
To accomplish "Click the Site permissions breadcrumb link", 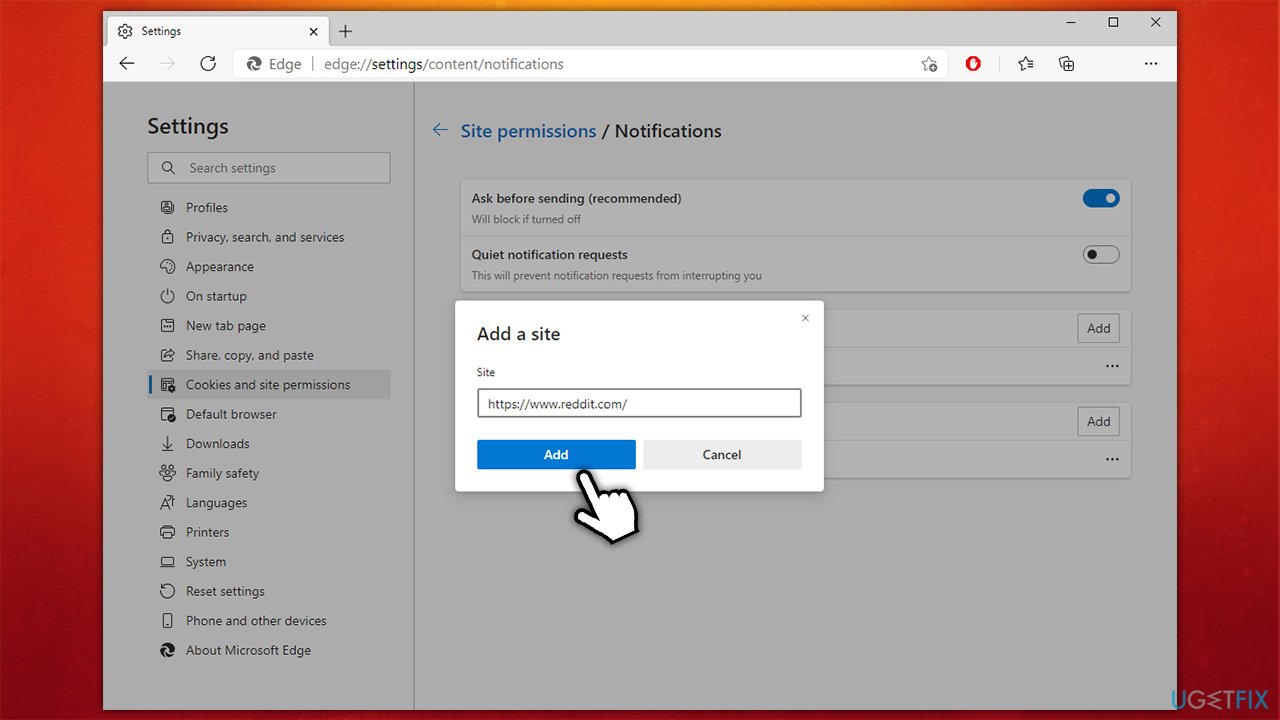I will point(528,130).
